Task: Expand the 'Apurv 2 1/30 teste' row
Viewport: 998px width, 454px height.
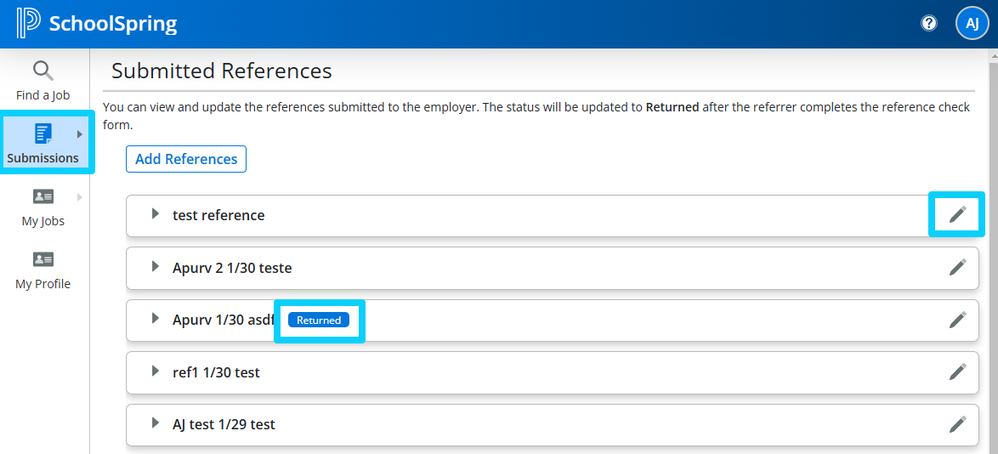Action: click(x=155, y=267)
